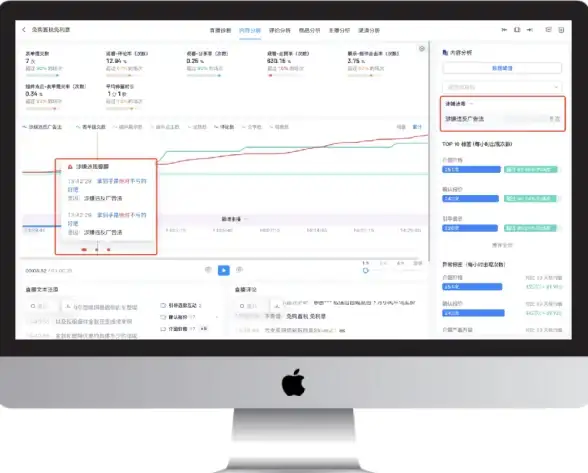588x473 pixels.
Task: Check the 引导话题互动 filter checkbox
Action: (163, 305)
